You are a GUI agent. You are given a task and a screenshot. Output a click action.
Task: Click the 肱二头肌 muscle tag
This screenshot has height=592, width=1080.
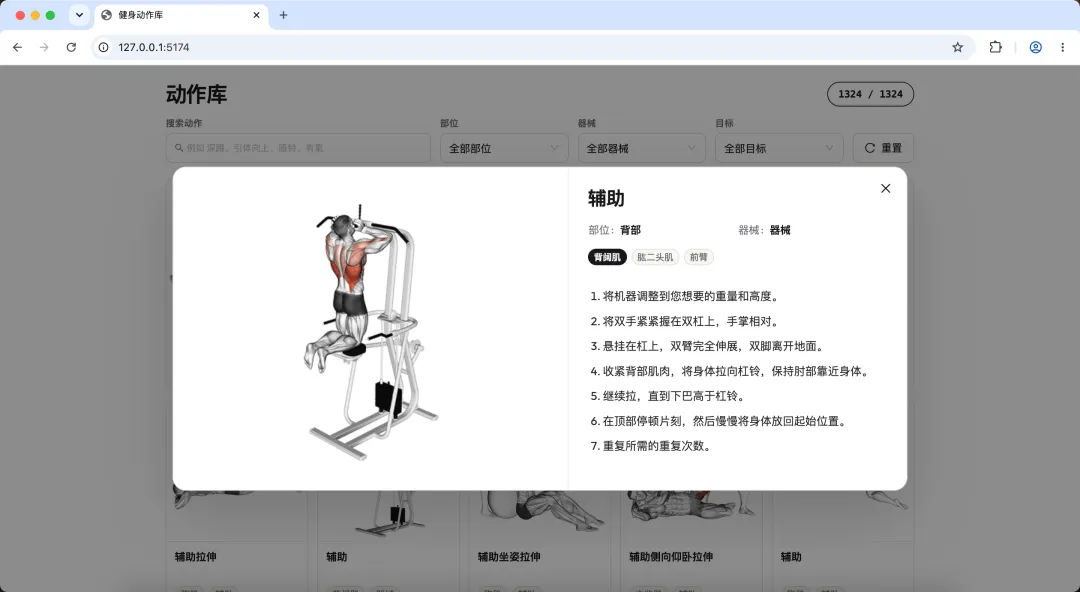(655, 257)
